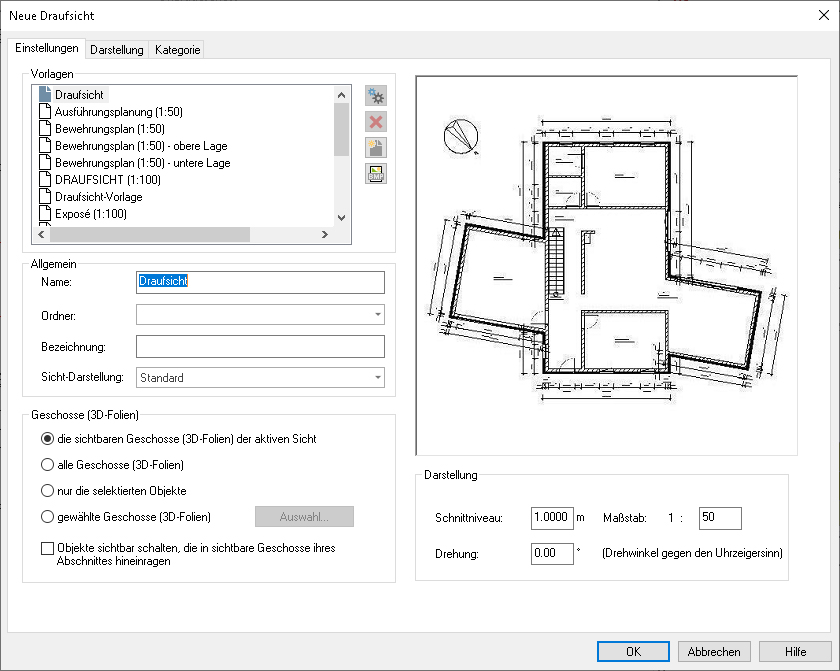Click file icon beside Draufsicht-Vorlage
This screenshot has height=671, width=840.
(x=45, y=197)
